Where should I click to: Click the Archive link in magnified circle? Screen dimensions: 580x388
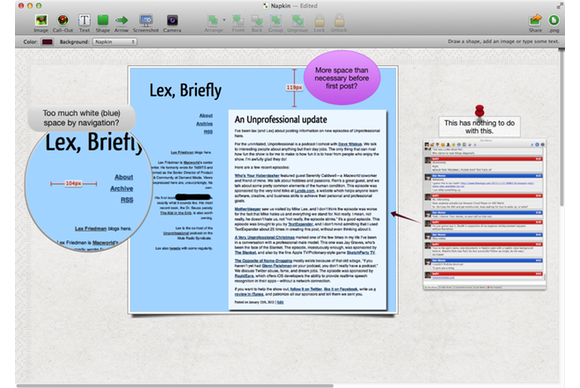click(x=122, y=189)
